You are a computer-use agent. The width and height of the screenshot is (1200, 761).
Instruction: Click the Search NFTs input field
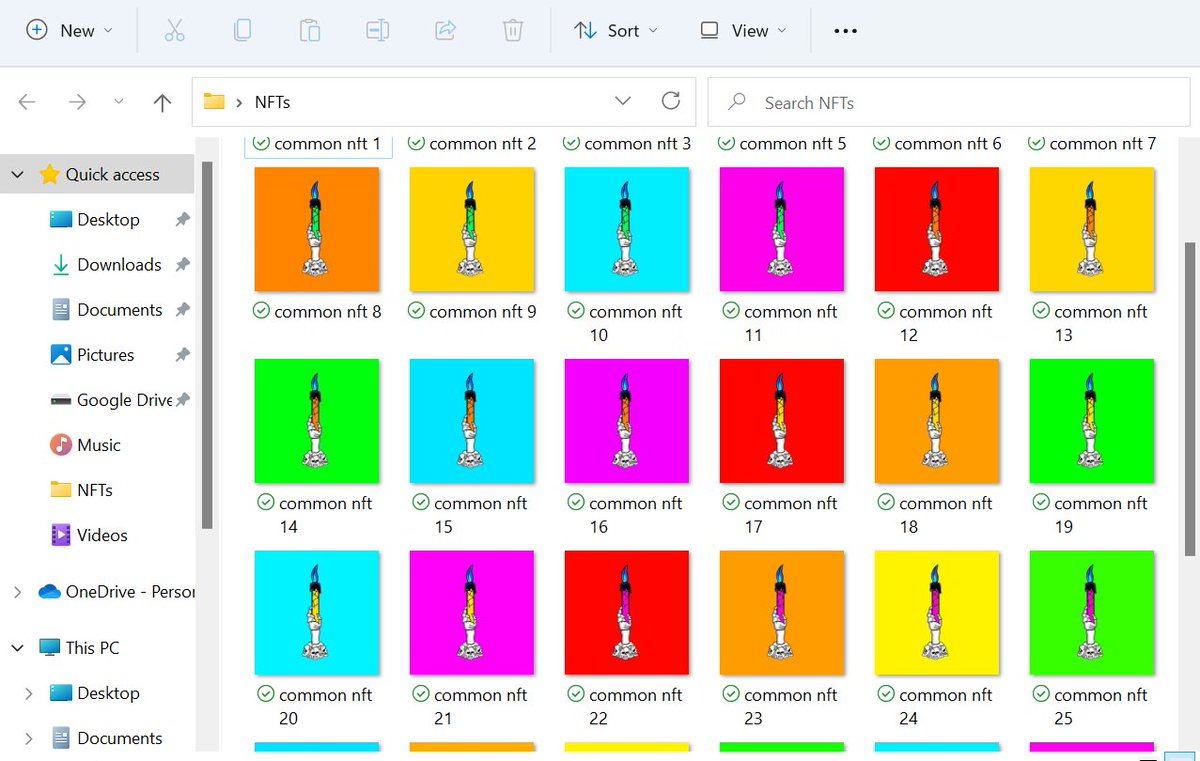click(949, 102)
